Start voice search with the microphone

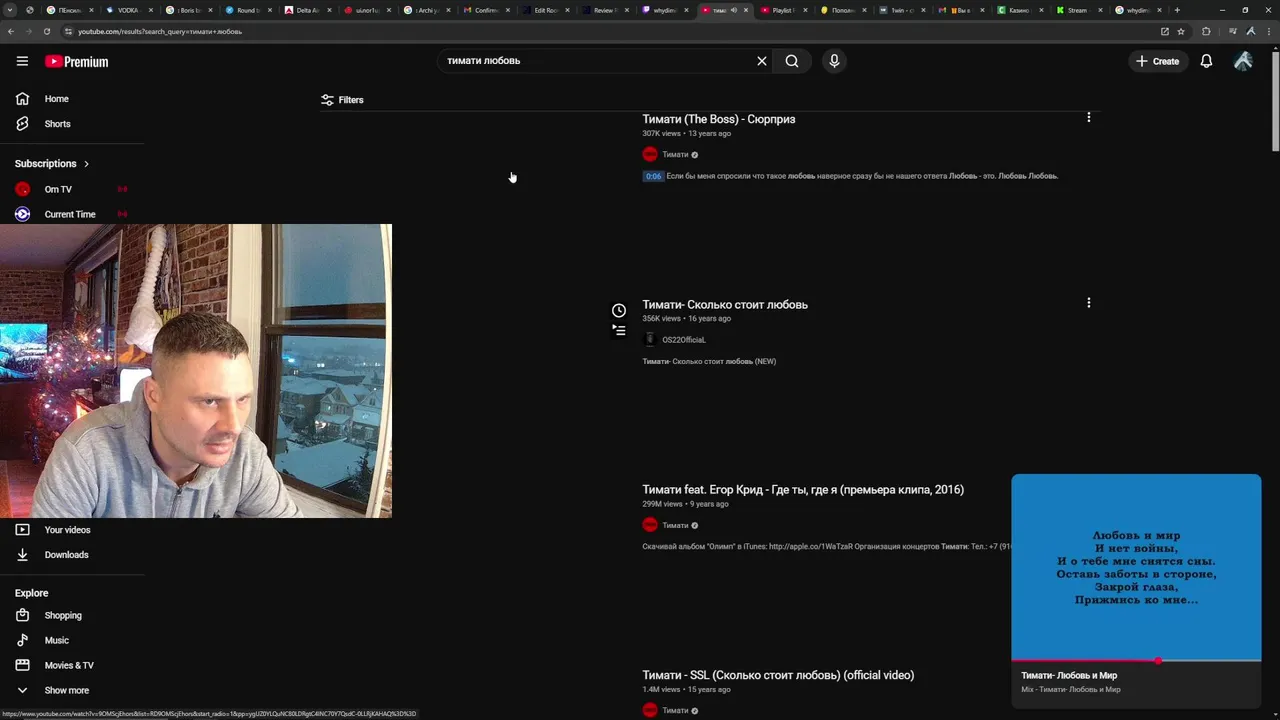[x=834, y=61]
